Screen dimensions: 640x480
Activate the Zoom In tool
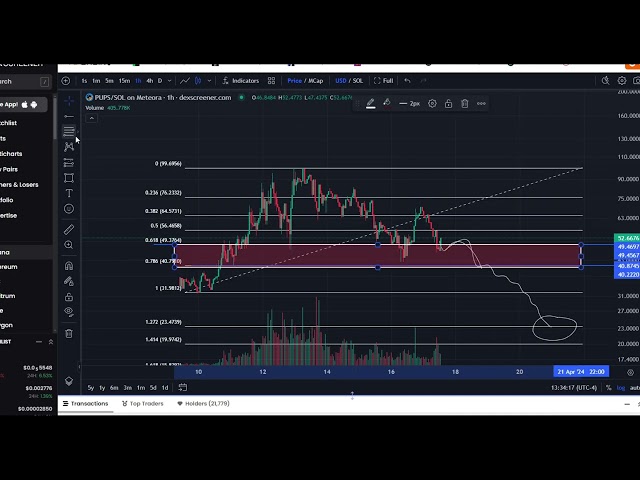69,245
